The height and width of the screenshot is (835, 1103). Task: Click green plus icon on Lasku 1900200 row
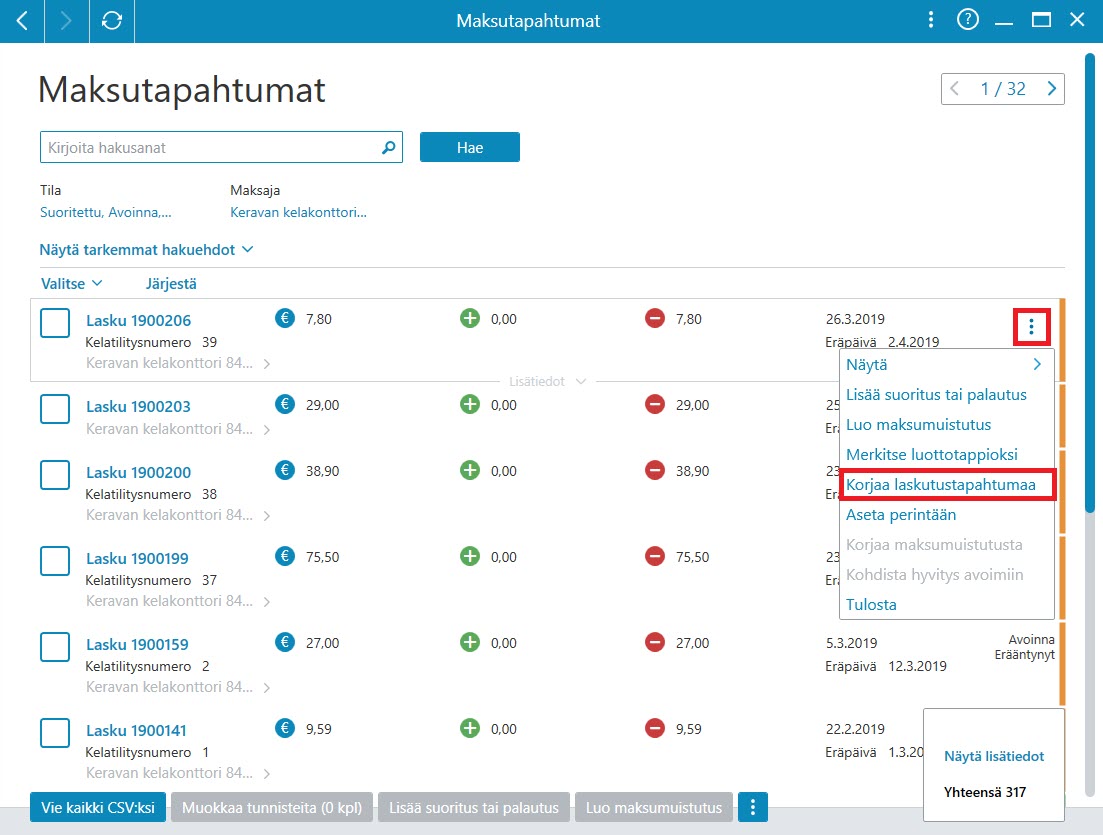[470, 471]
